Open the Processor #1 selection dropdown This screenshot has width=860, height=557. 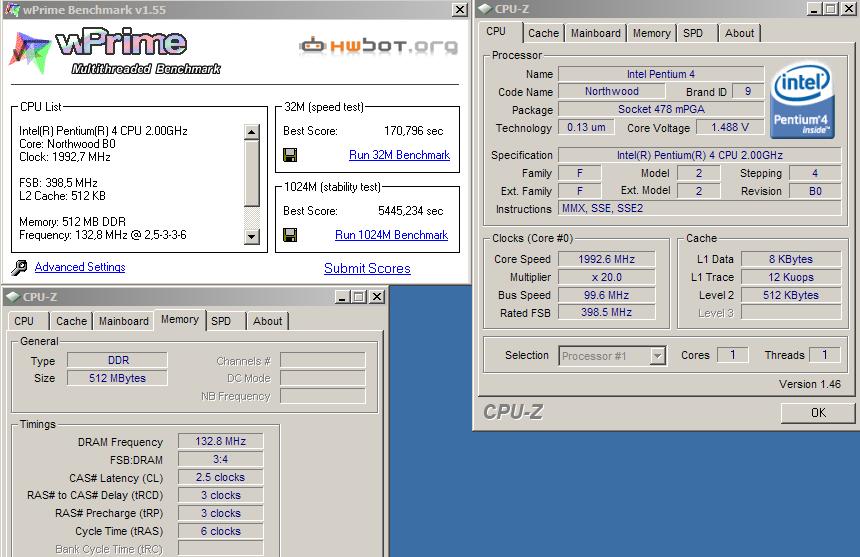pyautogui.click(x=658, y=356)
